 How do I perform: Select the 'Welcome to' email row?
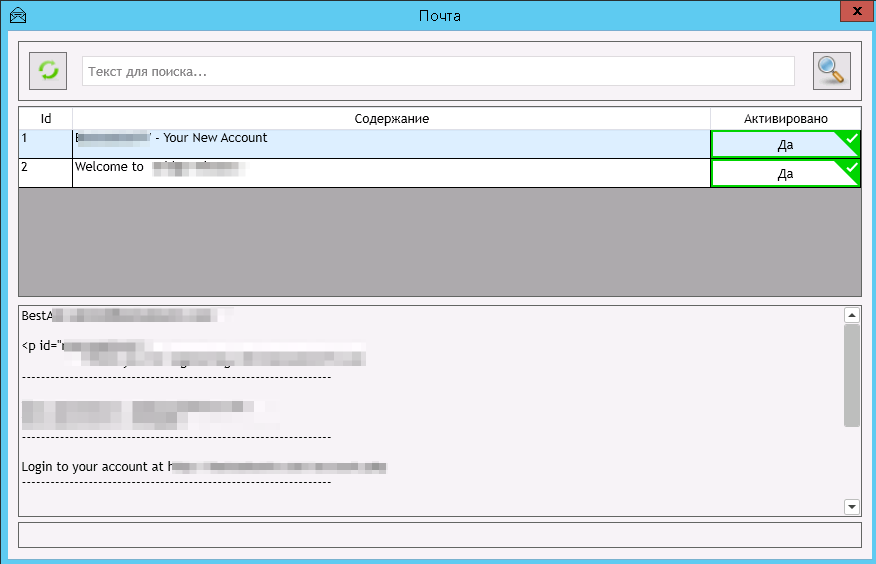391,173
